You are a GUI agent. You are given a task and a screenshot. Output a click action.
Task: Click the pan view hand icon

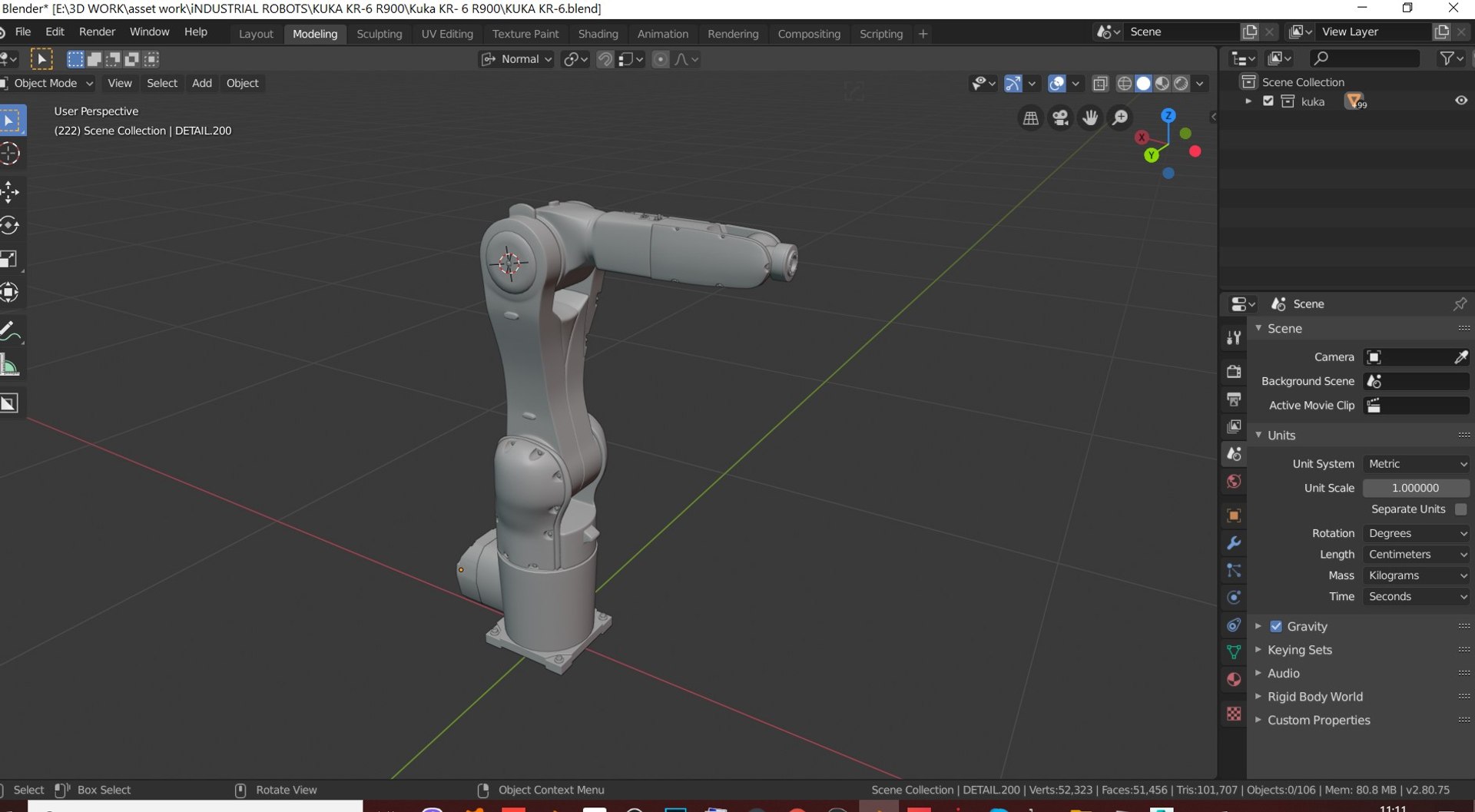[1090, 118]
